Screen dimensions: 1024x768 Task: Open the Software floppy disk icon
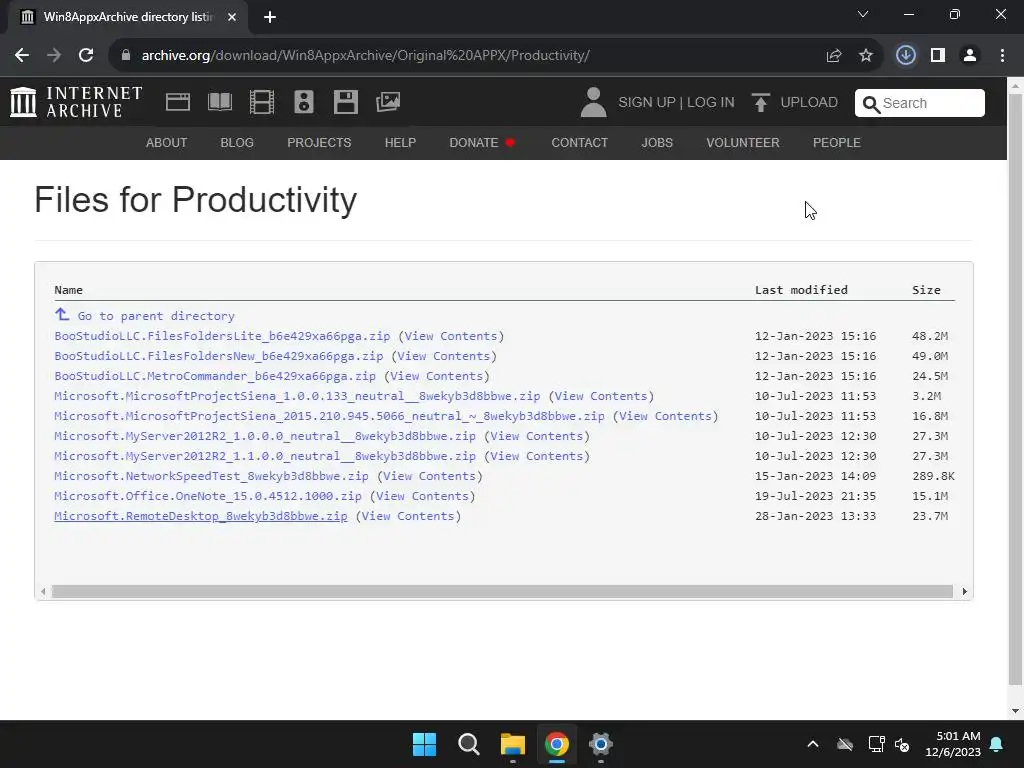[345, 102]
